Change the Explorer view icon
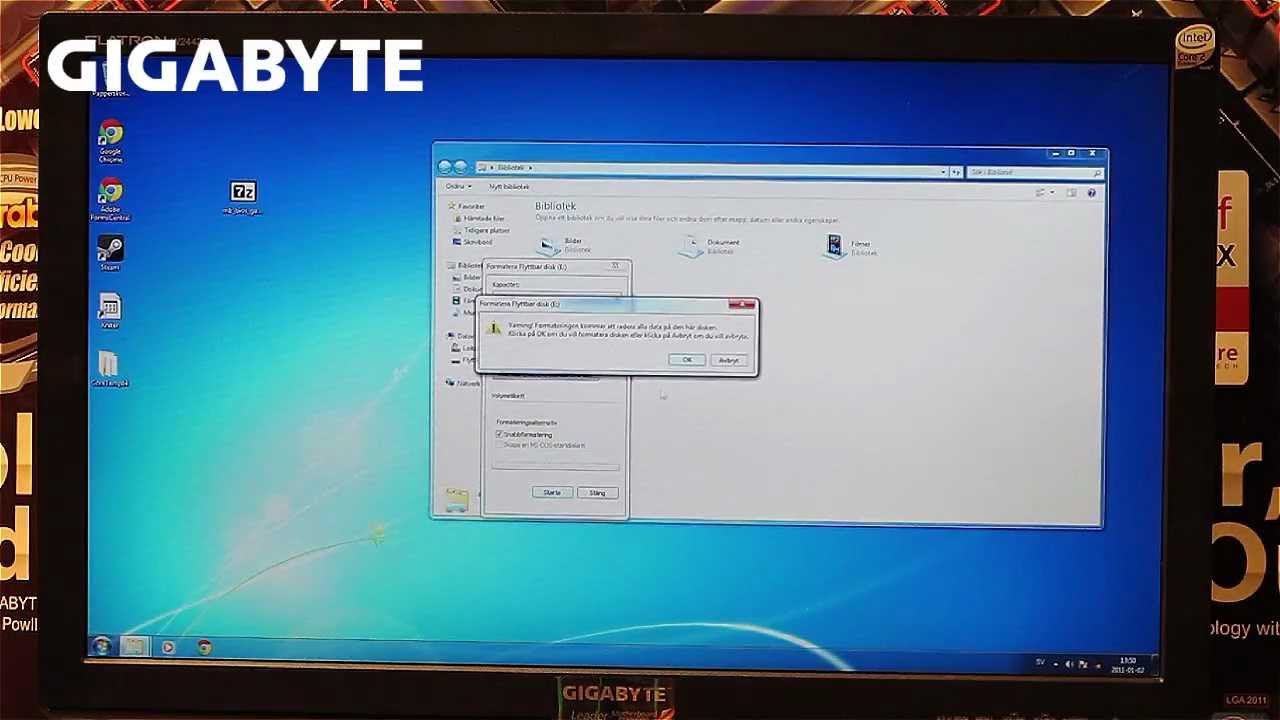The width and height of the screenshot is (1280, 720). (1041, 192)
